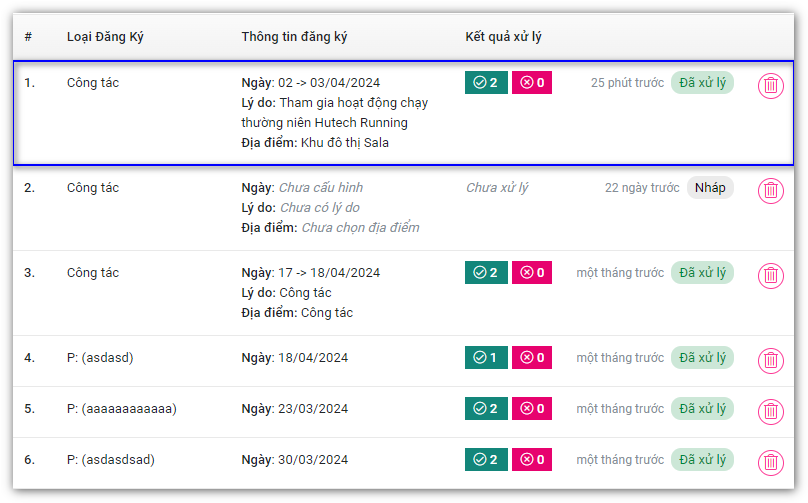This screenshot has width=808, height=503.
Task: Click 'Đã xử lý' status in row 1
Action: click(702, 83)
